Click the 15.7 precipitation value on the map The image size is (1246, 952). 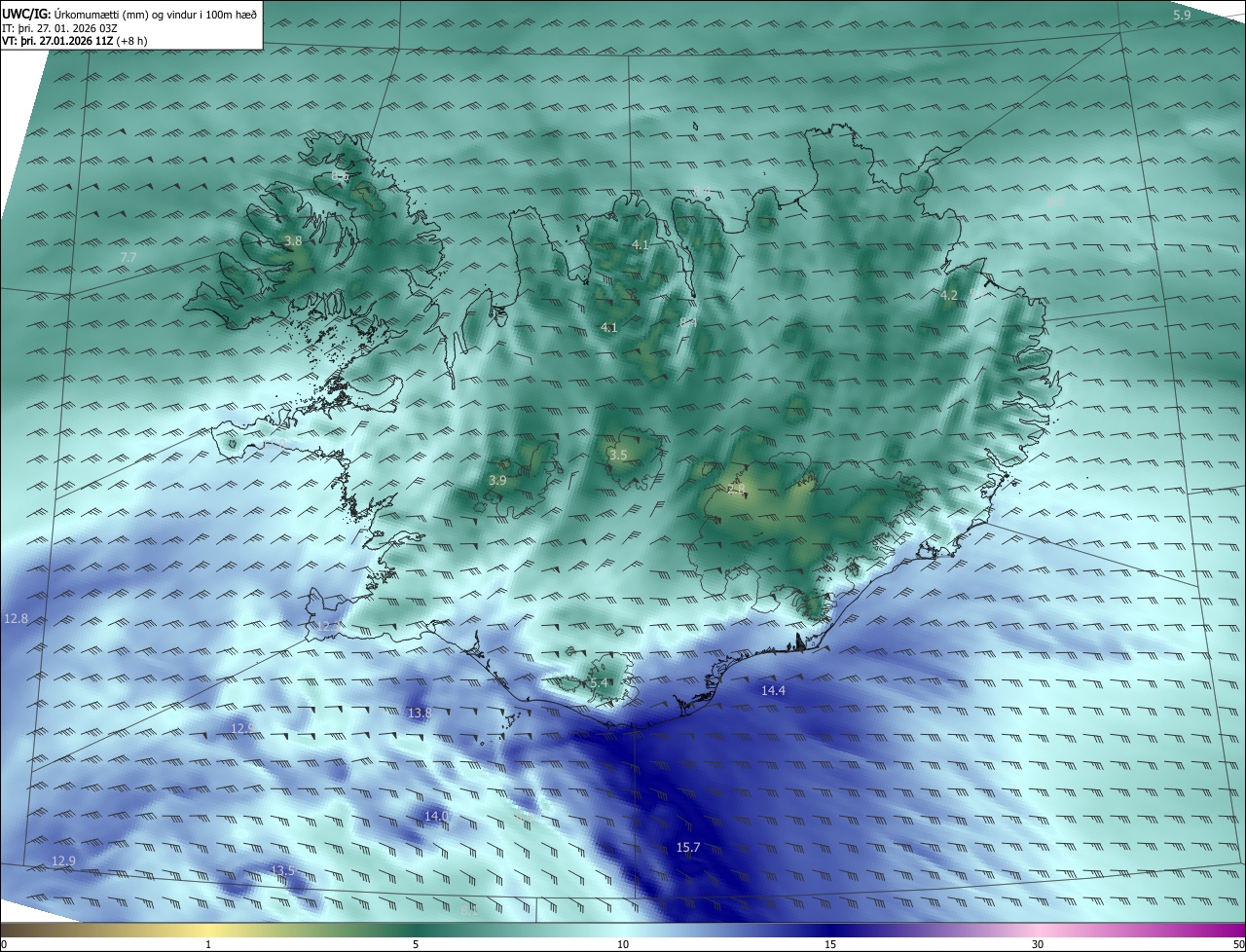tap(688, 848)
